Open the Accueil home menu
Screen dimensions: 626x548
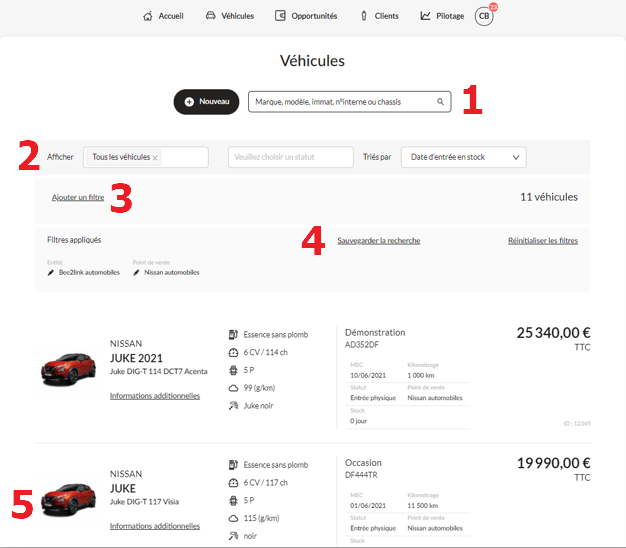tap(163, 16)
